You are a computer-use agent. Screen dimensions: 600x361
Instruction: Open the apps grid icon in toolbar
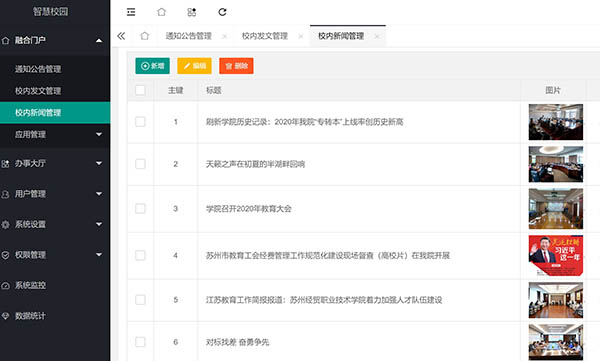(192, 12)
